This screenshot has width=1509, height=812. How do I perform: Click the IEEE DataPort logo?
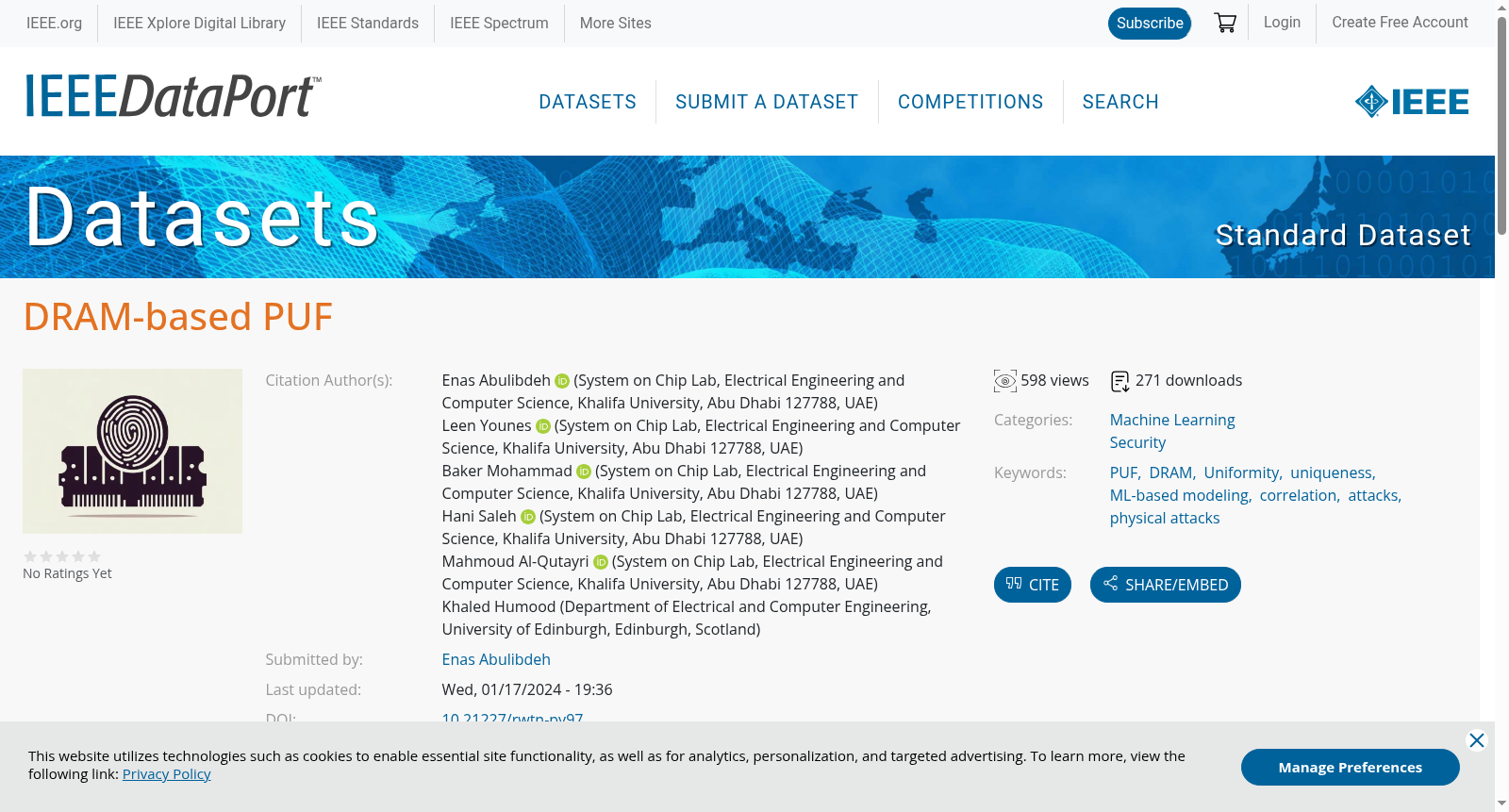pyautogui.click(x=174, y=96)
